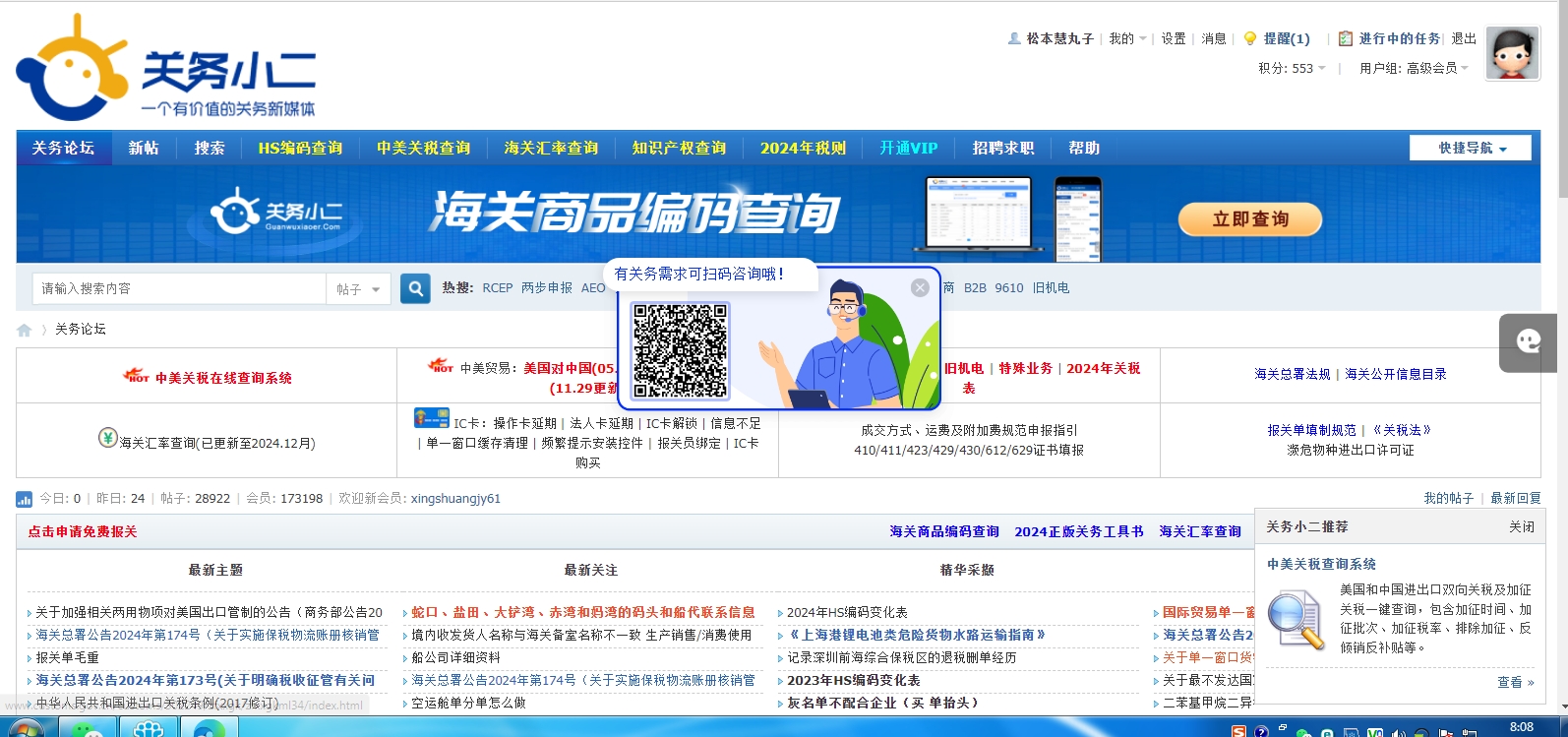This screenshot has height=737, width=1568.
Task: Open the 《关税法》 link
Action: pyautogui.click(x=1402, y=430)
